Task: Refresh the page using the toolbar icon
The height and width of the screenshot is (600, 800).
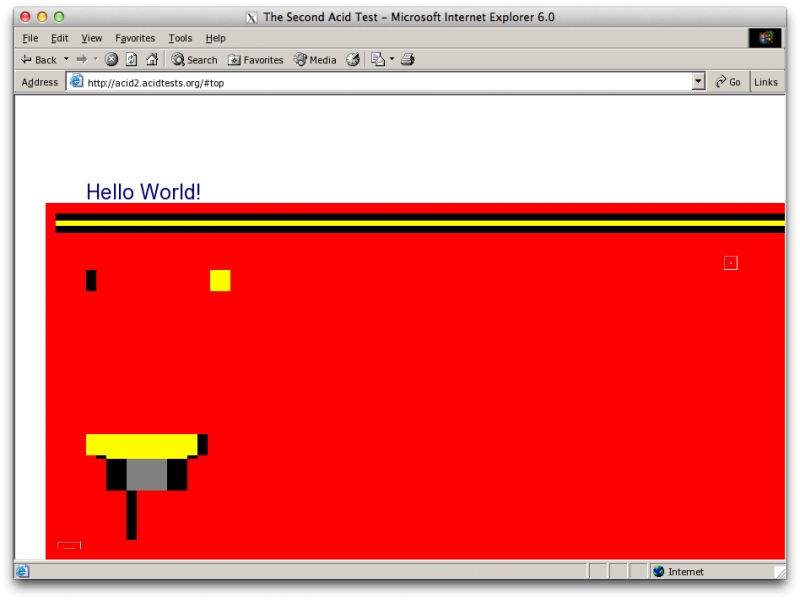Action: coord(131,60)
